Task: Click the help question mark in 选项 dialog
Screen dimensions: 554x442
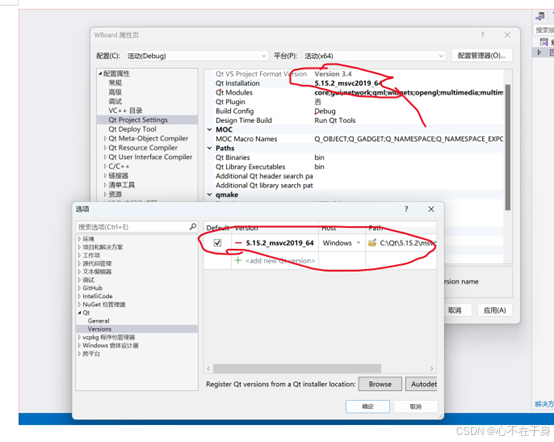Action: coord(406,209)
